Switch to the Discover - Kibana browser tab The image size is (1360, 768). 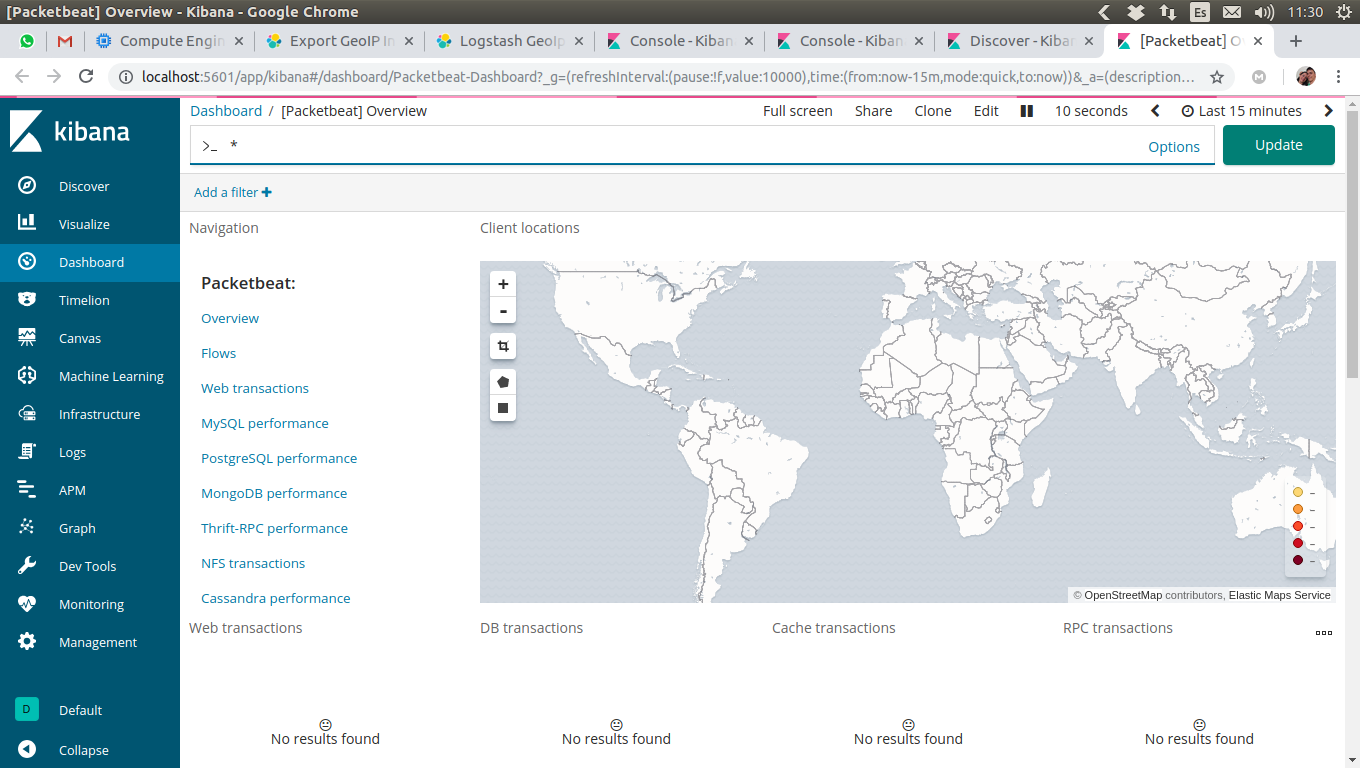pyautogui.click(x=1020, y=41)
